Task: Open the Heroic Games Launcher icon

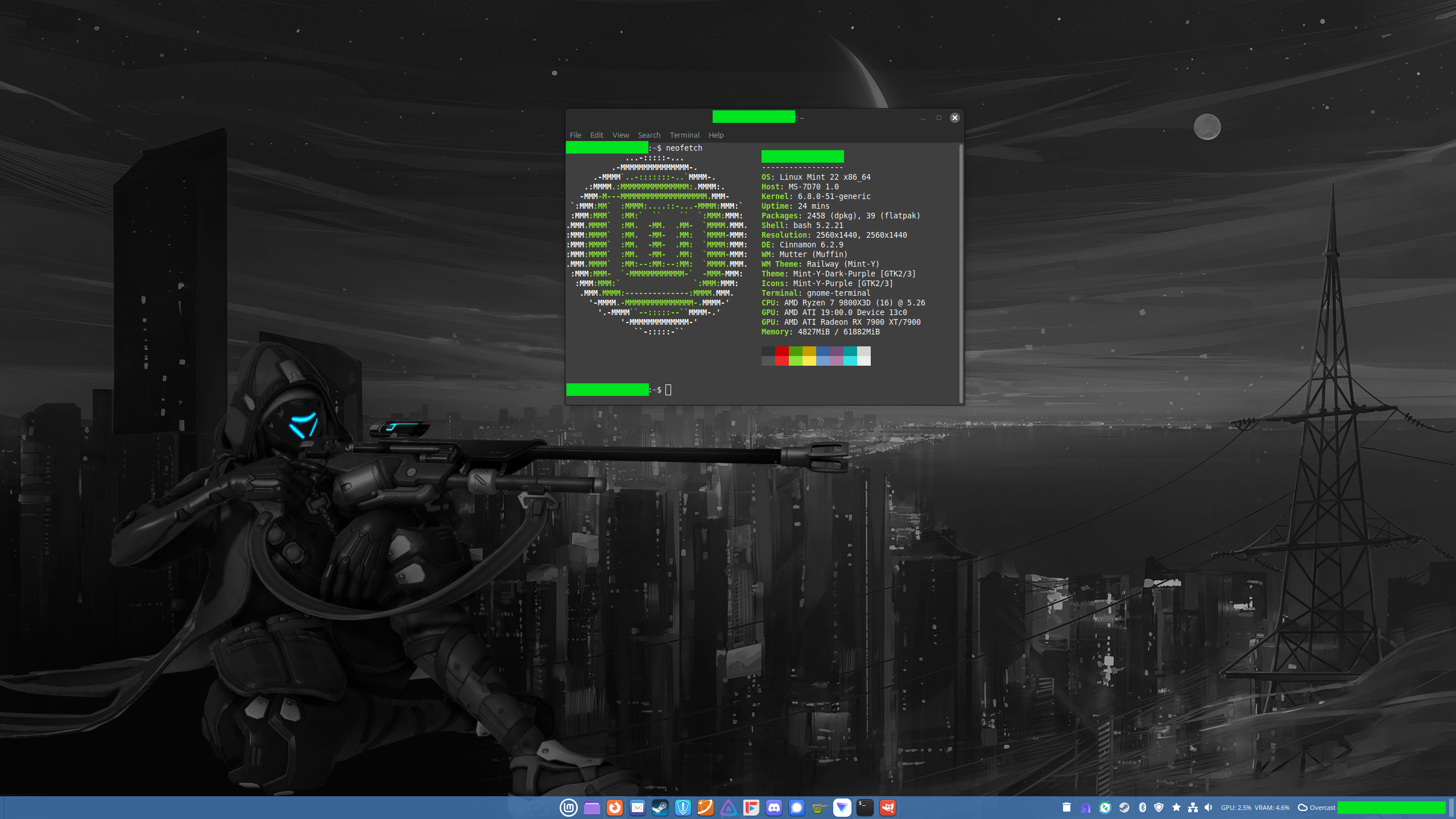Action: (682, 808)
